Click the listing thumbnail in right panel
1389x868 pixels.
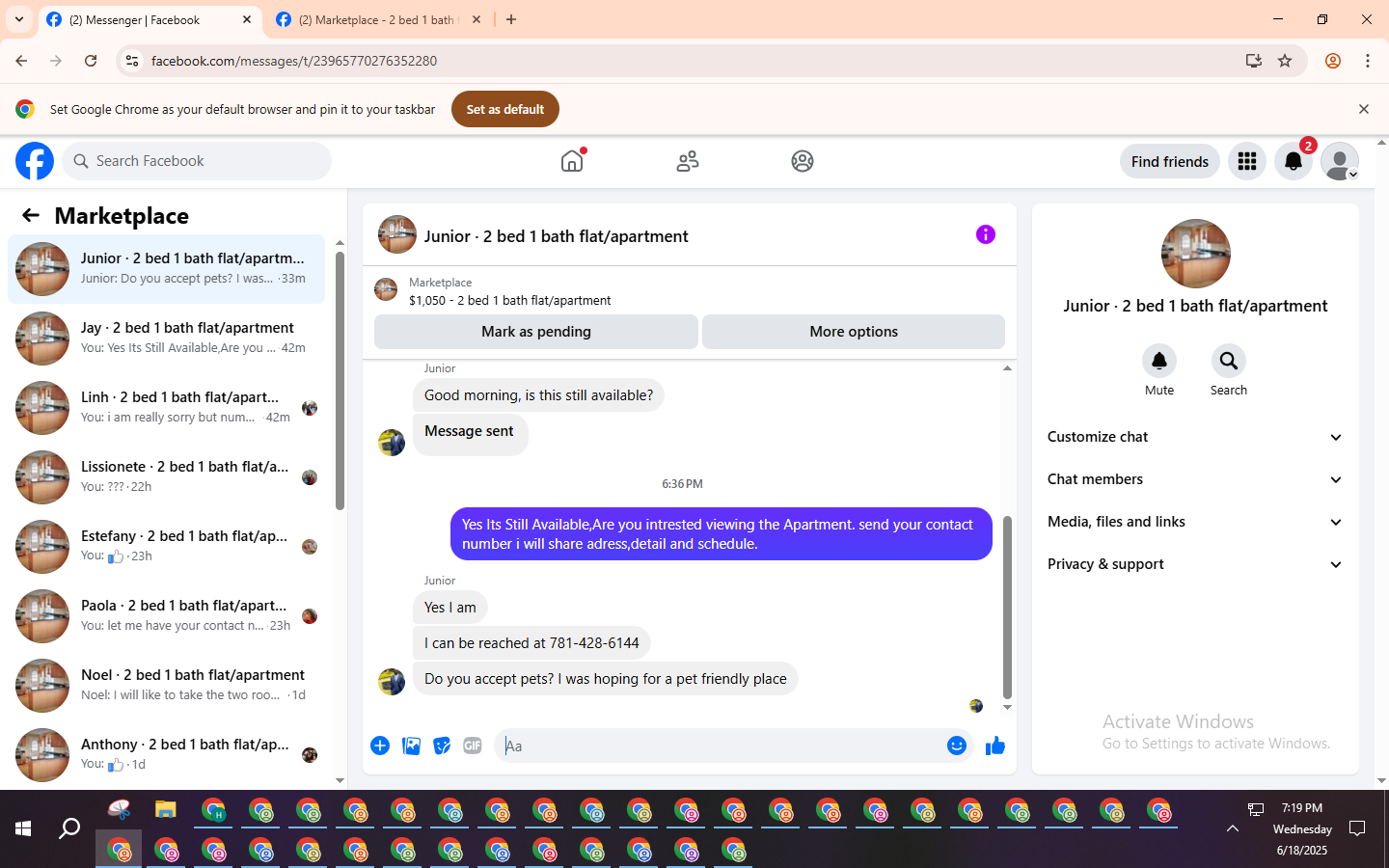click(x=1196, y=254)
